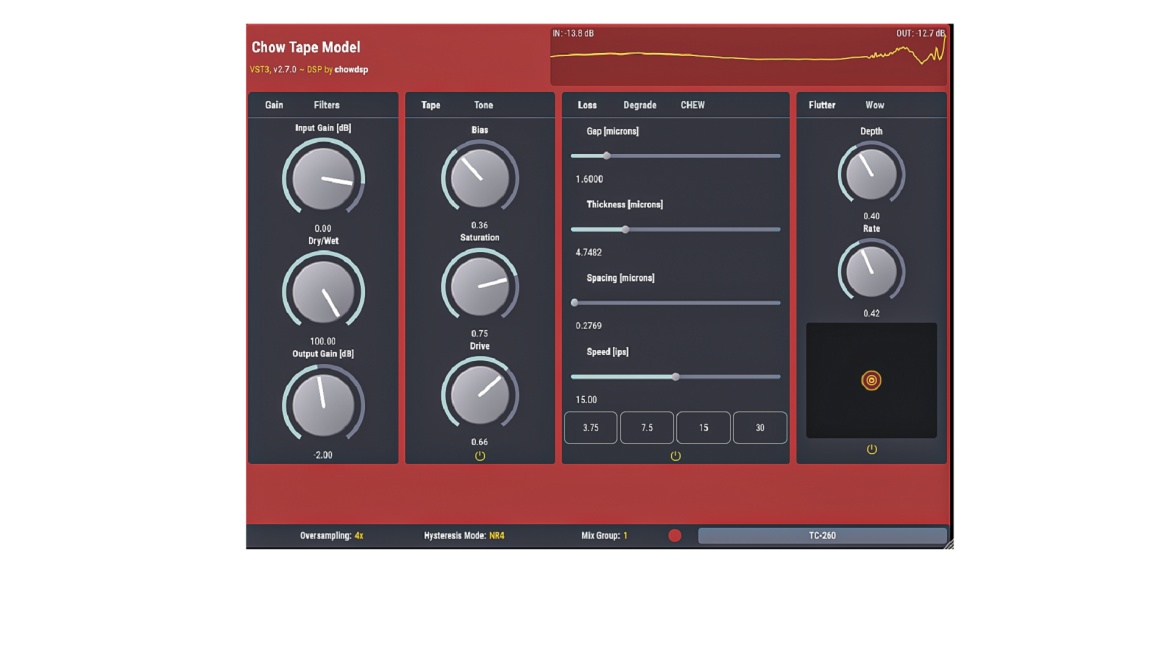1170x649 pixels.
Task: Click the Thickness value 4.7482
Action: tap(589, 252)
